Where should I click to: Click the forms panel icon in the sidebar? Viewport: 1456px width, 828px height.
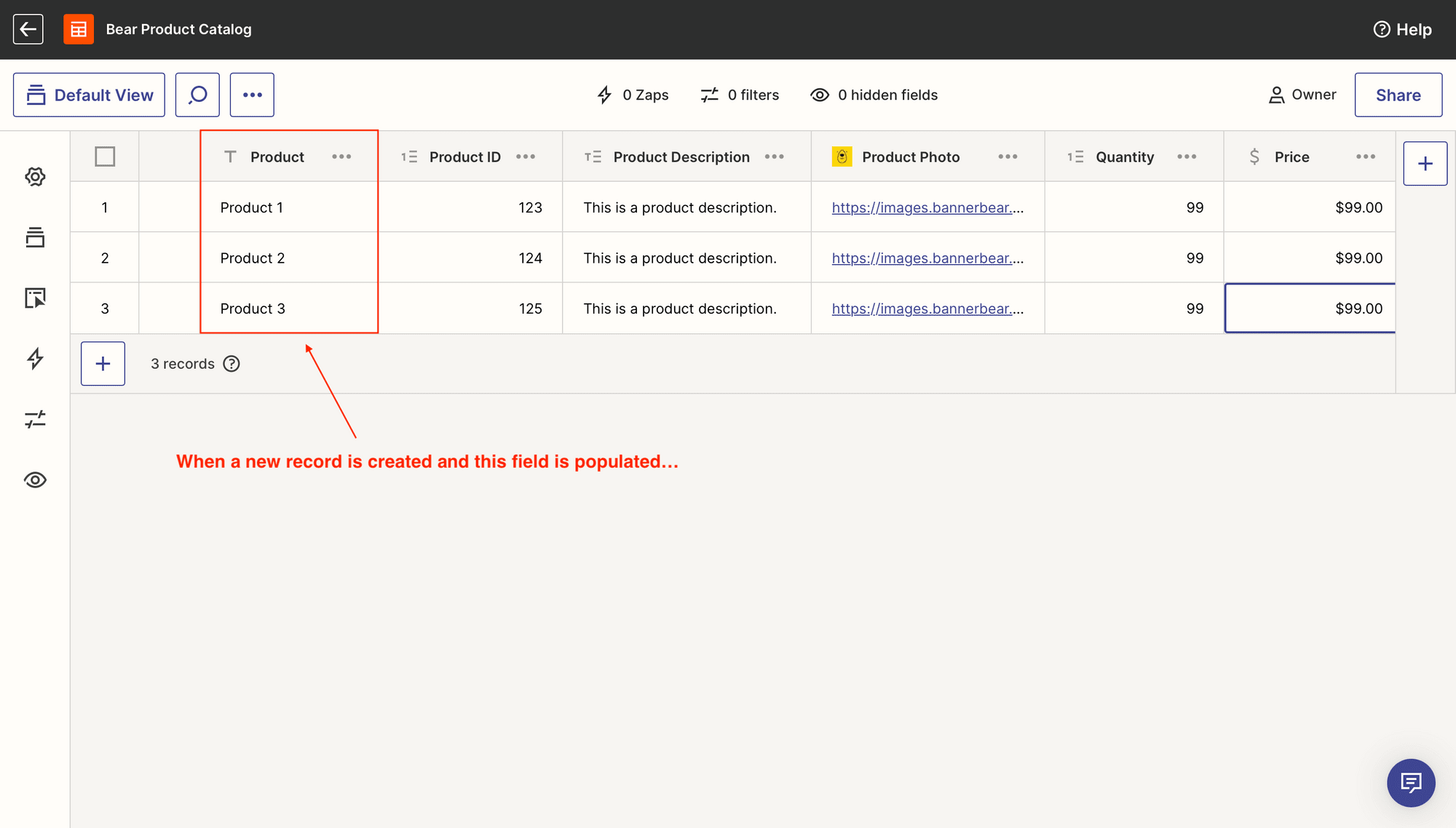tap(34, 298)
